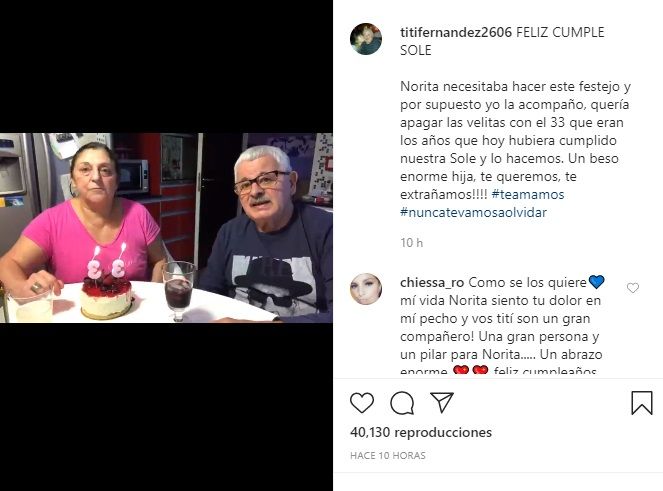This screenshot has height=491, width=663.
Task: Open the #nuncatevamosaolvidar hashtag
Action: point(474,212)
